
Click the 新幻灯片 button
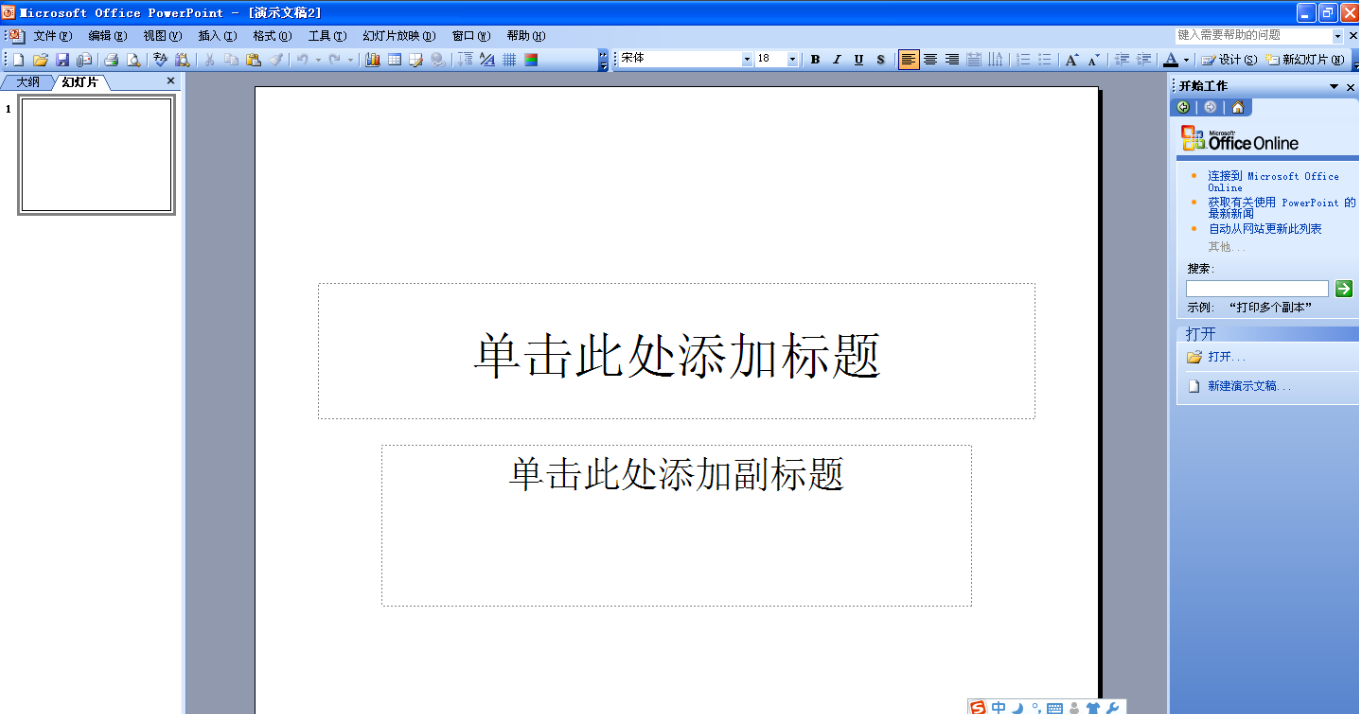1305,60
